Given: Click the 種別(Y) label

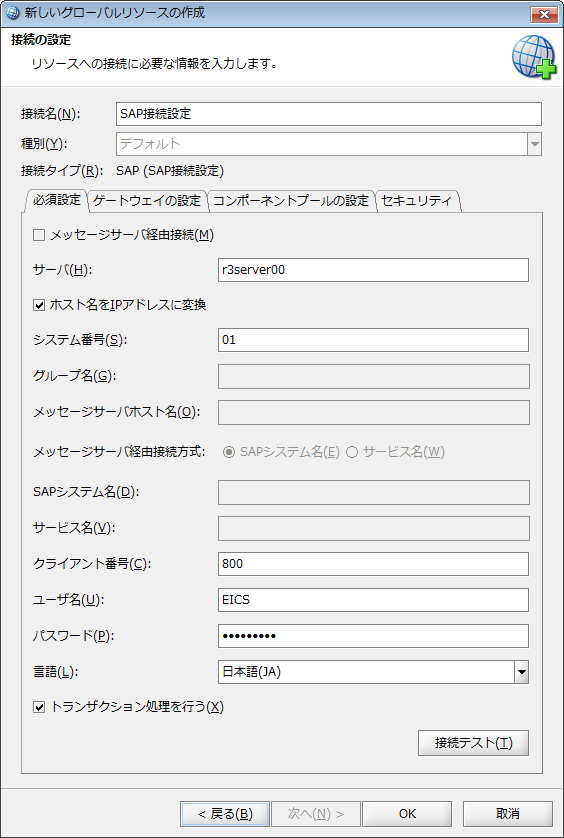Looking at the screenshot, I should (x=45, y=144).
